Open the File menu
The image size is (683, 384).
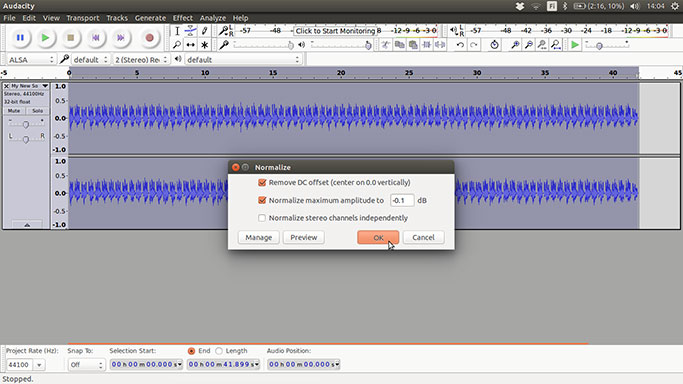point(9,18)
